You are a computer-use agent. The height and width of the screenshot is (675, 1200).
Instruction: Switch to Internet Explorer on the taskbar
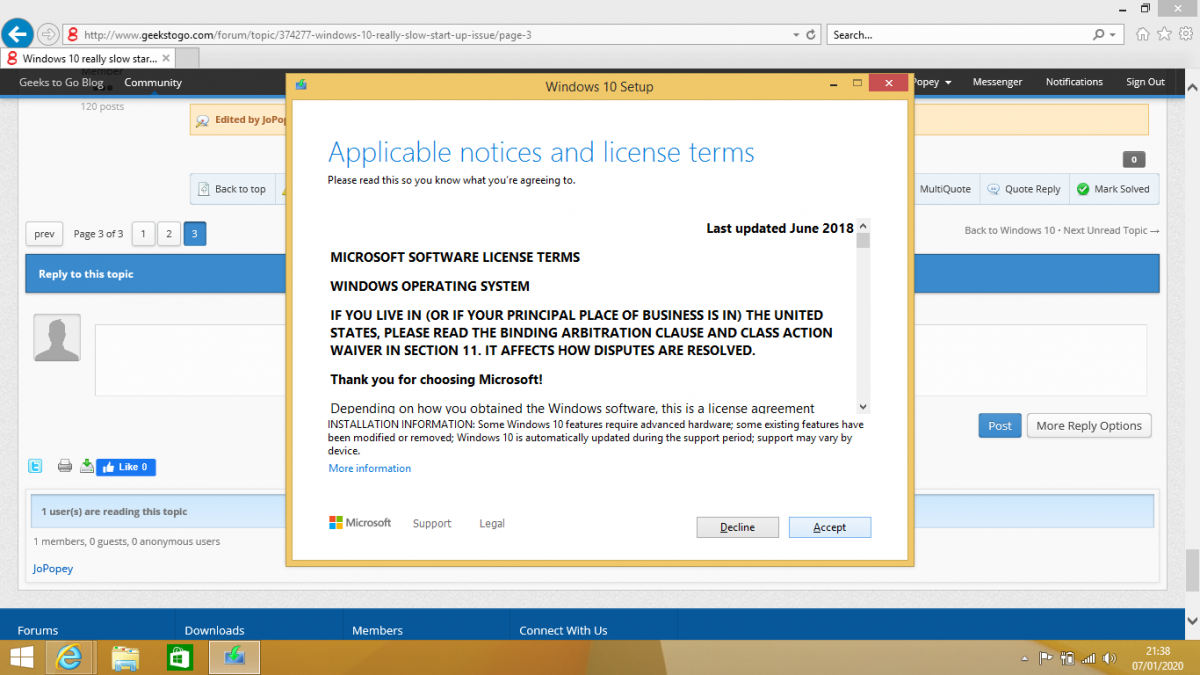[x=70, y=657]
